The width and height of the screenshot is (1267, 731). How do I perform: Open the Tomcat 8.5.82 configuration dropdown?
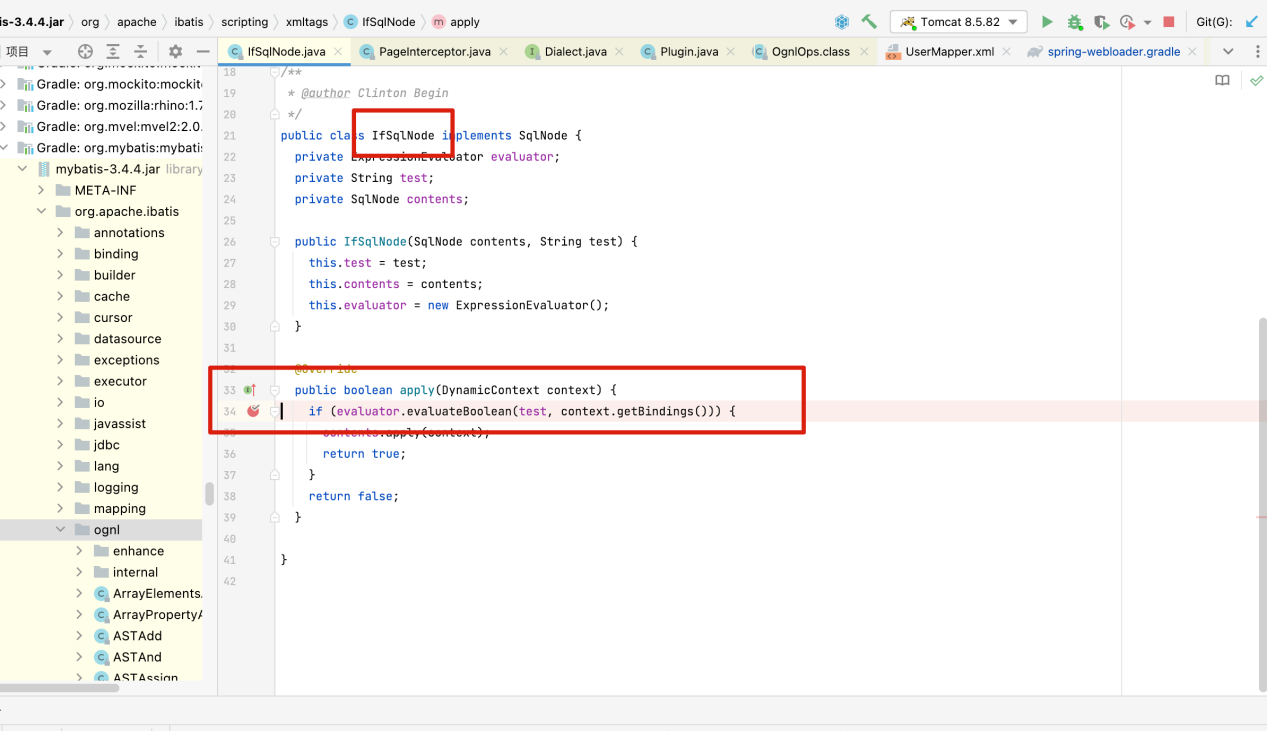click(956, 19)
